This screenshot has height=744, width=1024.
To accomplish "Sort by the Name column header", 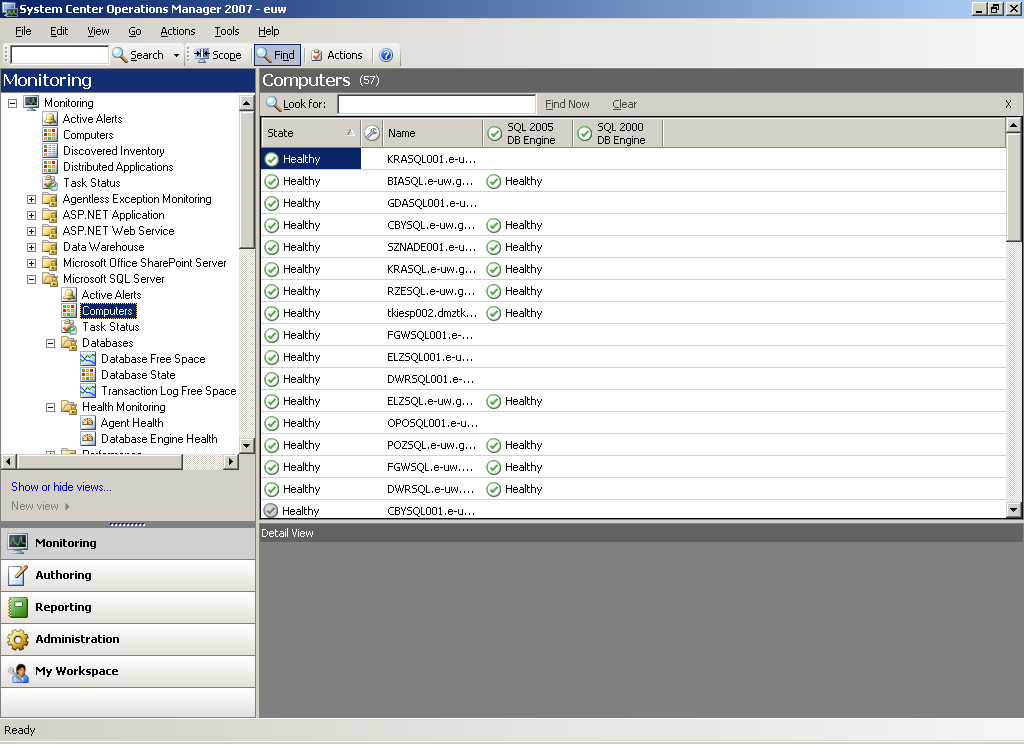I will pyautogui.click(x=432, y=133).
